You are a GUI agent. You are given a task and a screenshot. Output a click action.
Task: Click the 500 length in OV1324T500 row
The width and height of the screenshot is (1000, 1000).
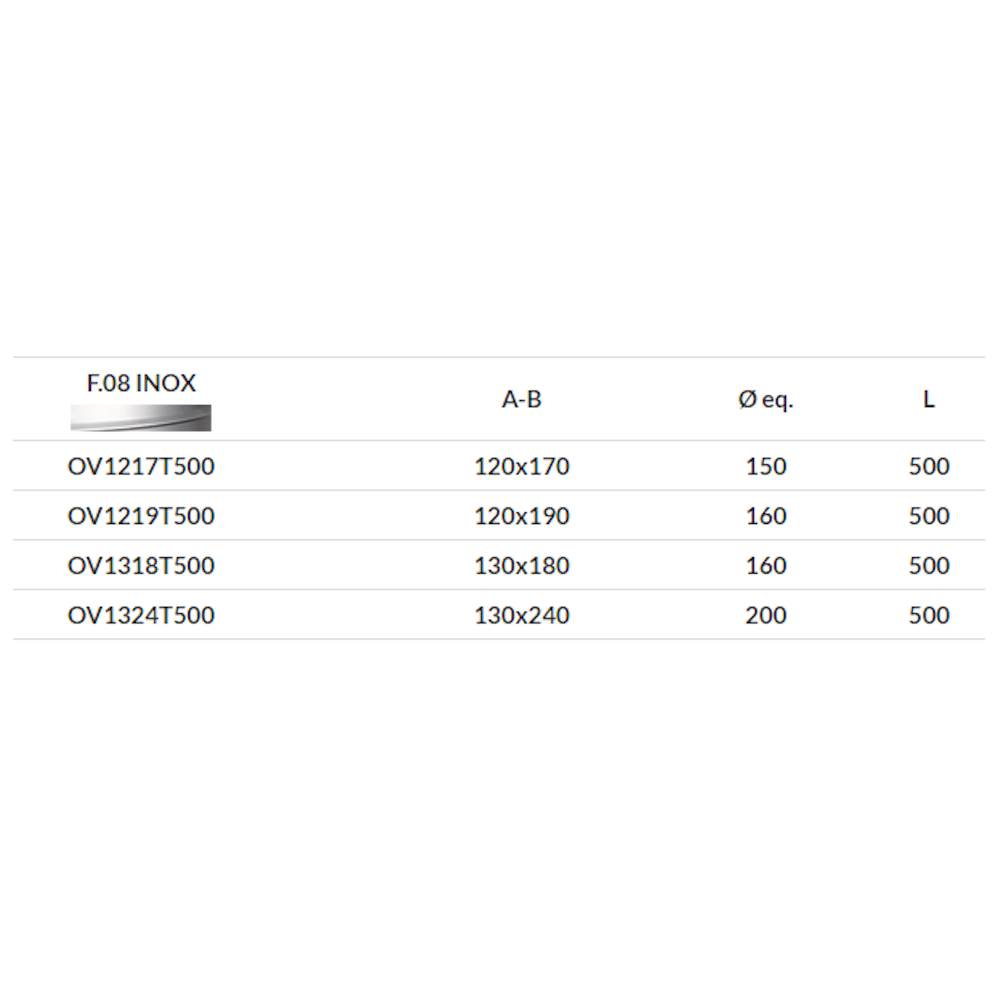[x=929, y=615]
